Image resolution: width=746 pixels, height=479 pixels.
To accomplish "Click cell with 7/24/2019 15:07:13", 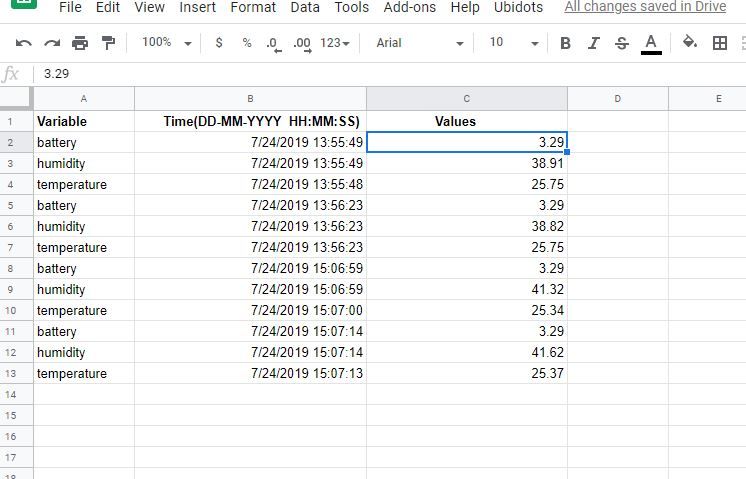I will pos(250,373).
